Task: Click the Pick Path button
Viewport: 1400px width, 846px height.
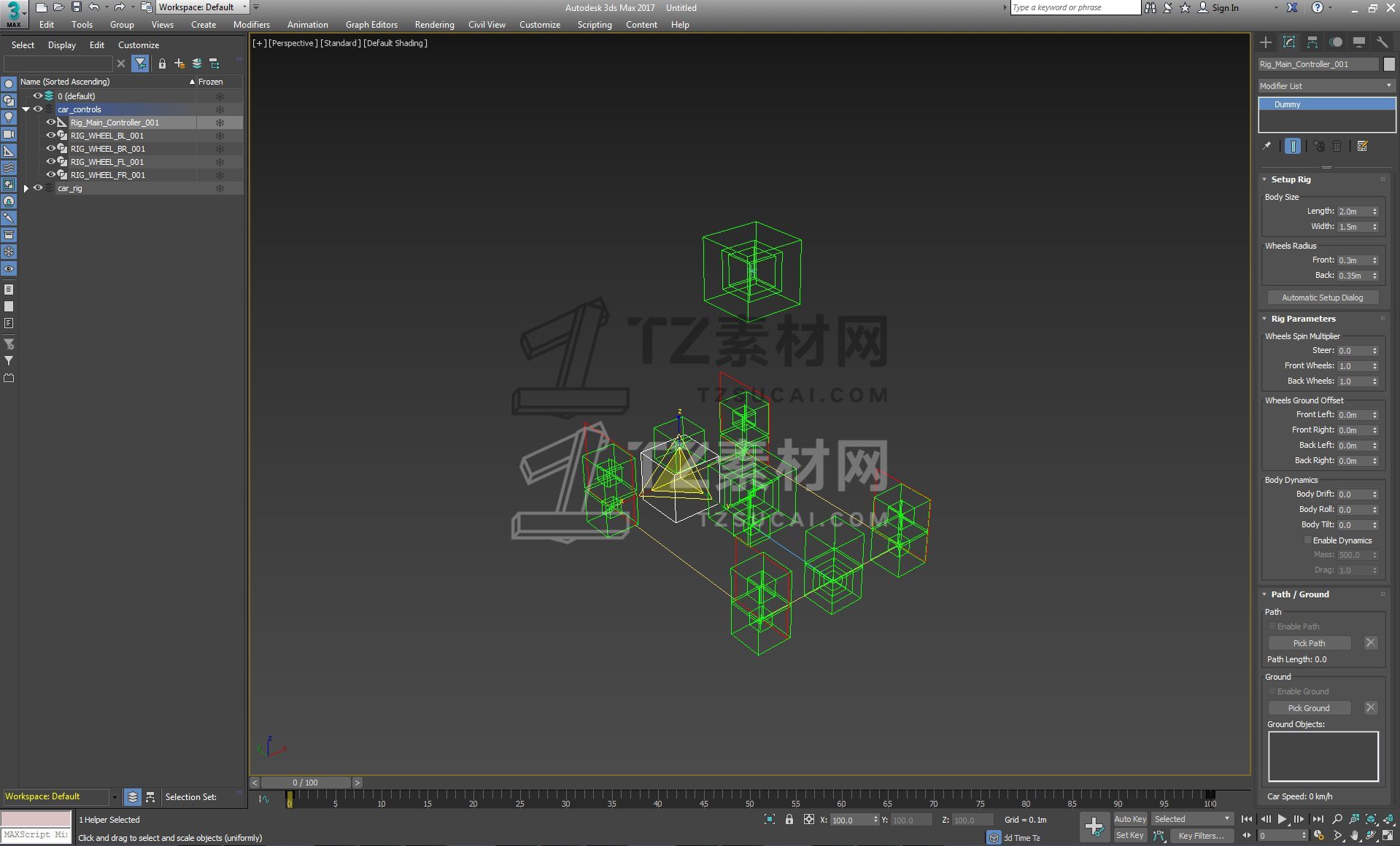Action: [x=1309, y=643]
